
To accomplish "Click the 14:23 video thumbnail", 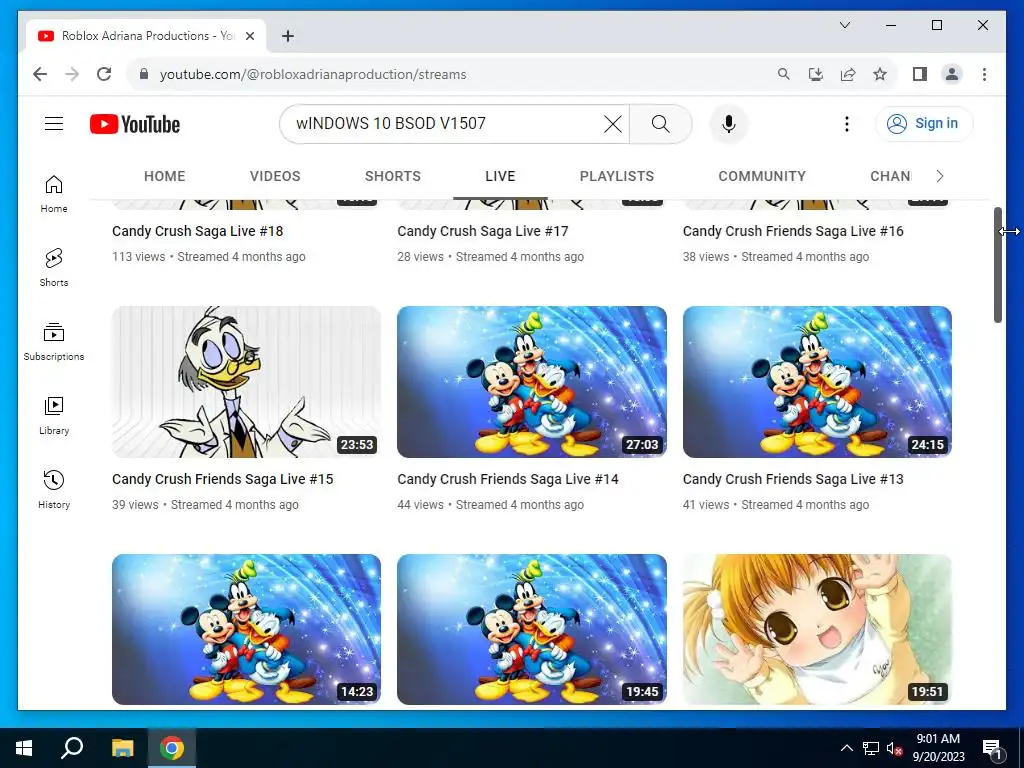I will click(246, 629).
